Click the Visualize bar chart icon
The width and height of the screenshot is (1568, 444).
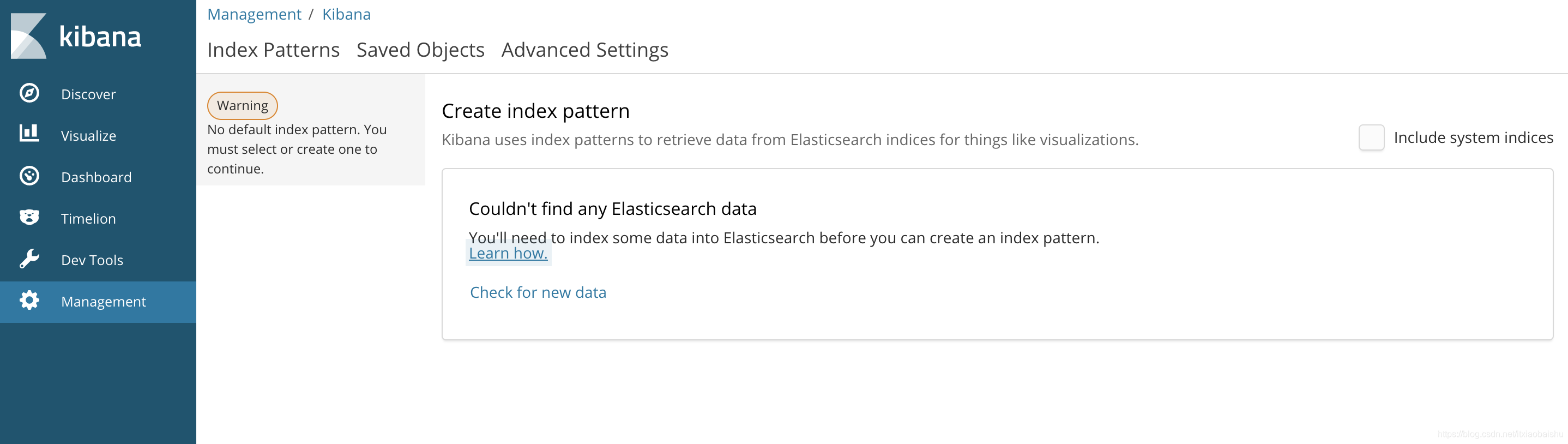[x=29, y=134]
